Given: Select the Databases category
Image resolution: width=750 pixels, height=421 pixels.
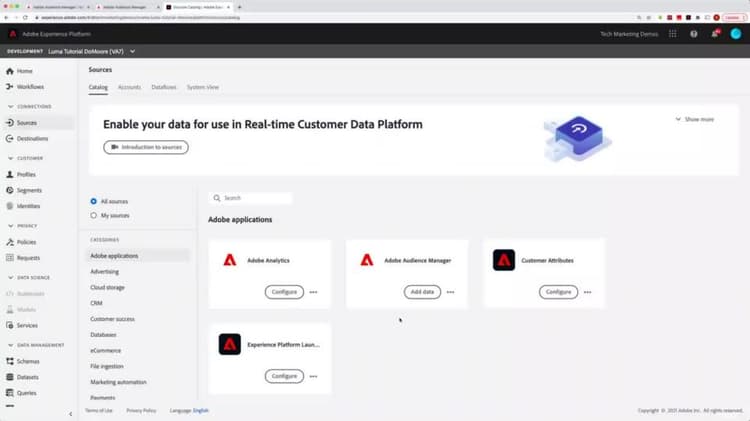Looking at the screenshot, I should (x=103, y=335).
